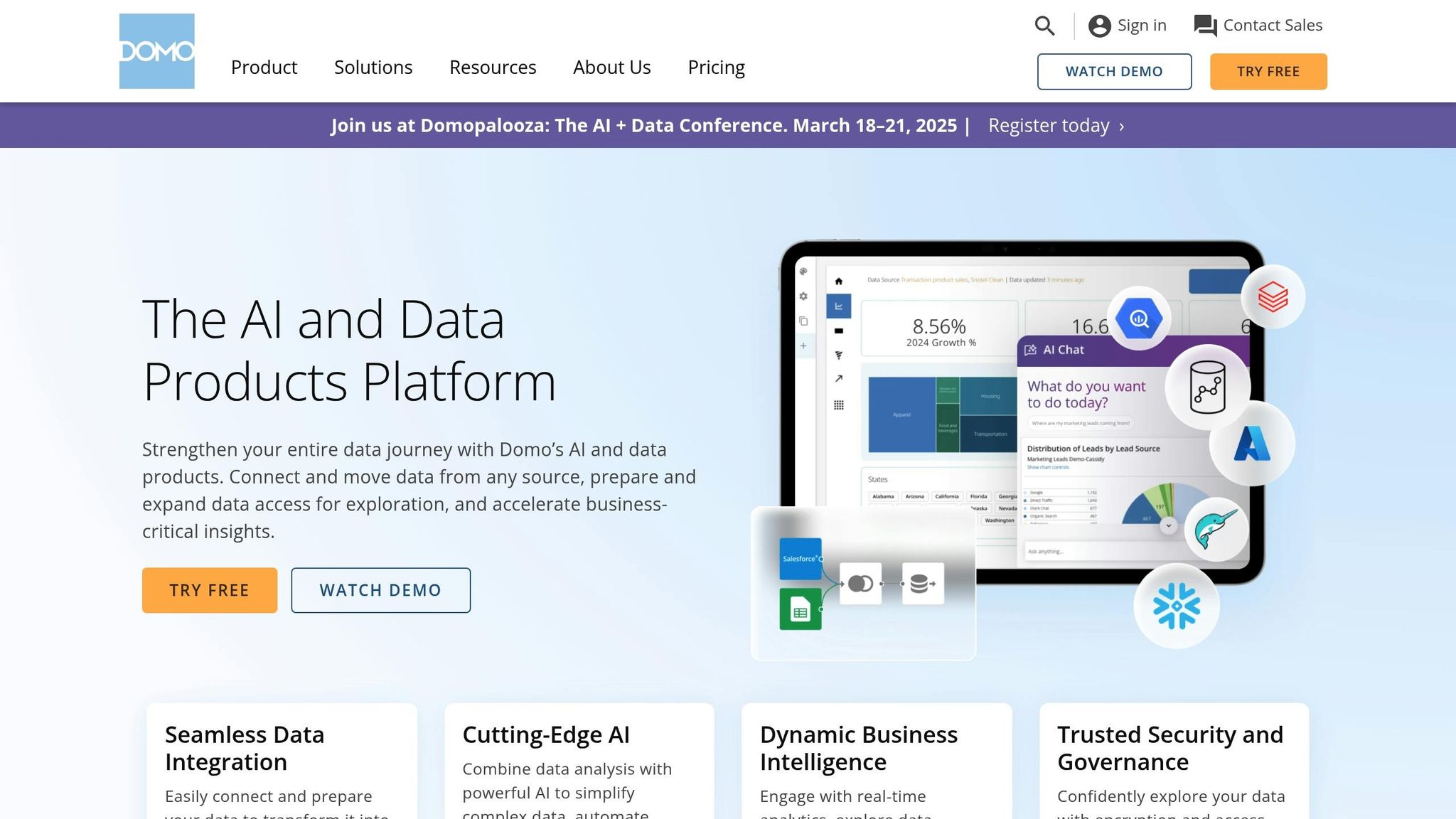Click the orange header TRY FREE button
This screenshot has height=819, width=1456.
pos(1268,72)
